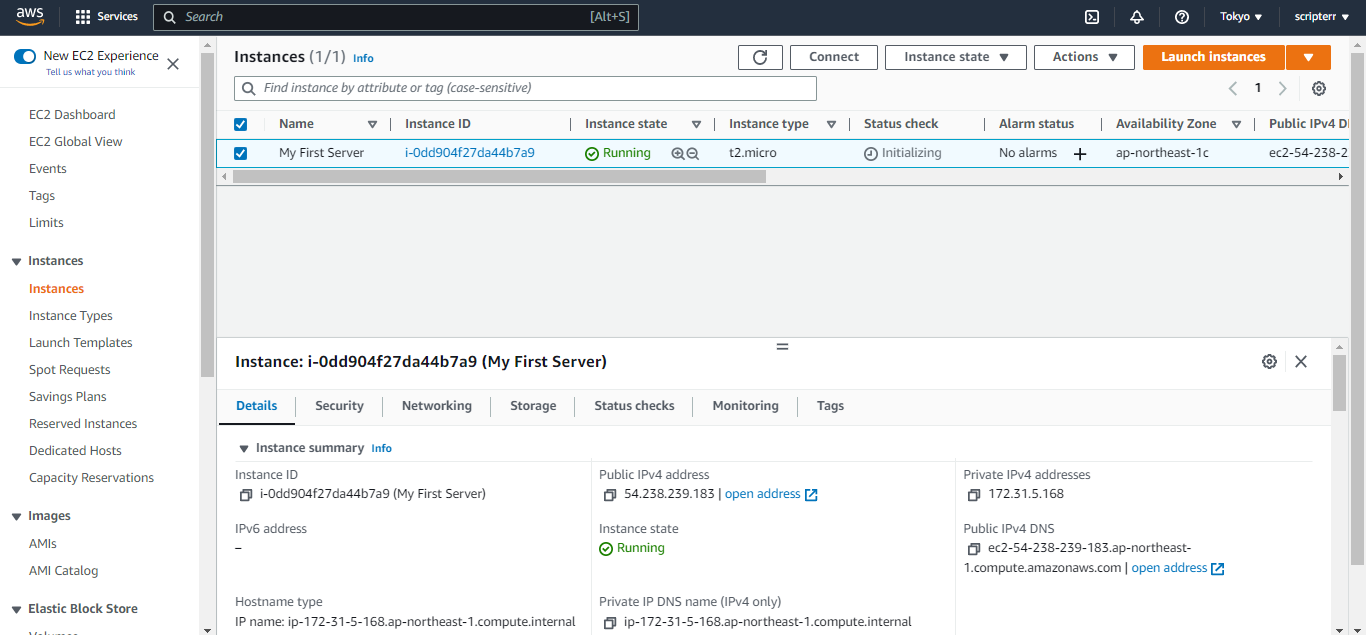Open Spot Requests in sidebar
Viewport: 1366px width, 635px height.
70,370
